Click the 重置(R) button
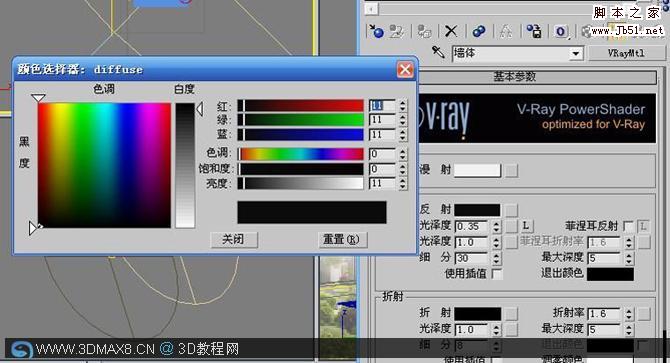This screenshot has height=363, width=670. click(342, 240)
